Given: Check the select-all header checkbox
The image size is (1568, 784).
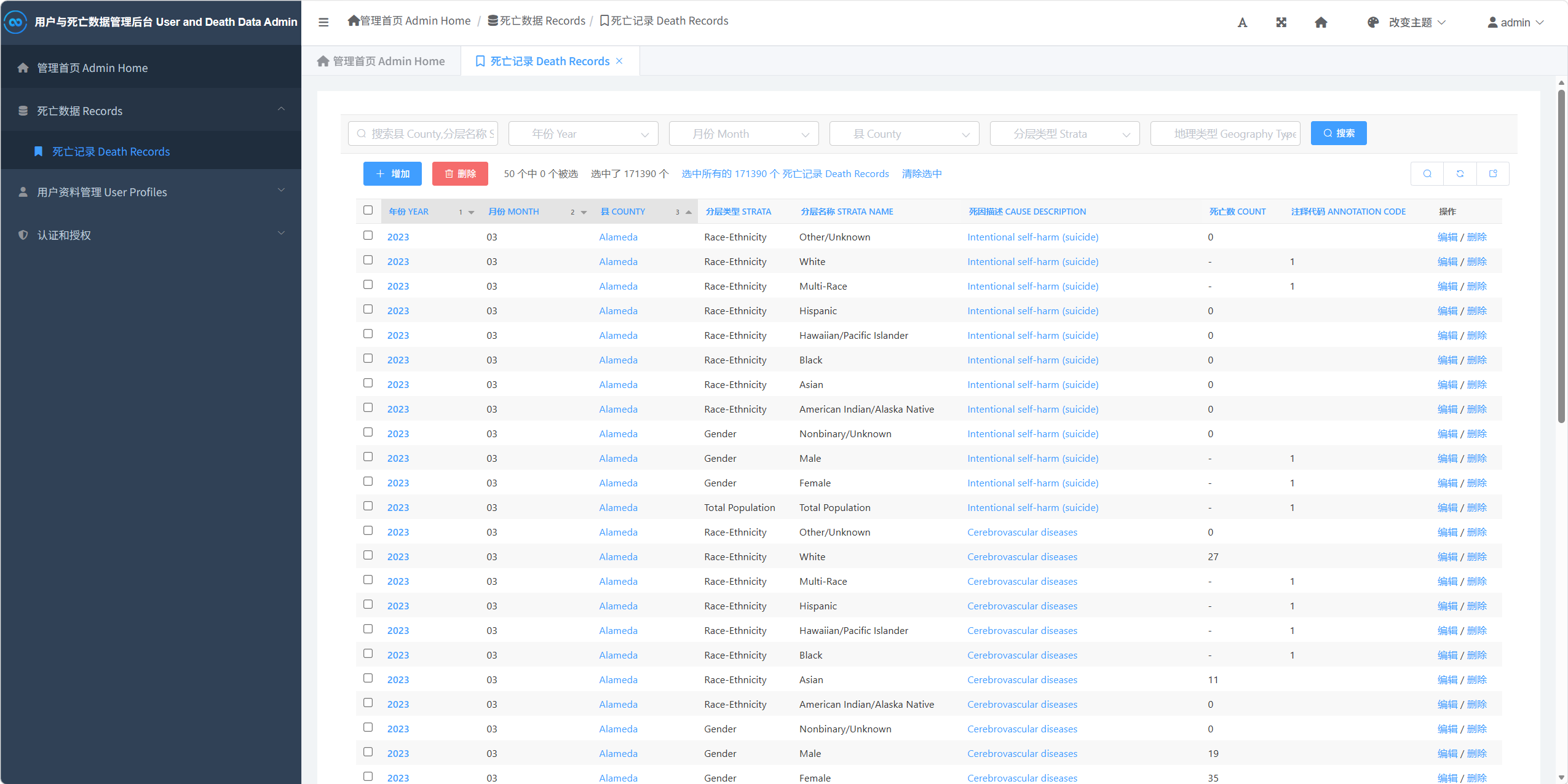Looking at the screenshot, I should click(368, 210).
